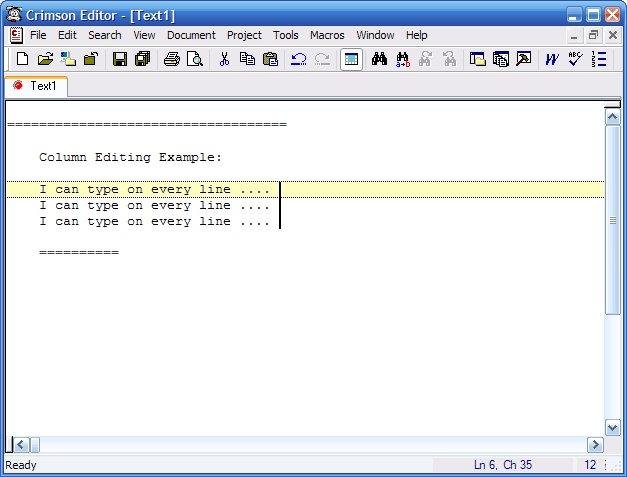The width and height of the screenshot is (627, 477).
Task: Open Print Preview from the magnifier page icon
Action: [x=195, y=59]
